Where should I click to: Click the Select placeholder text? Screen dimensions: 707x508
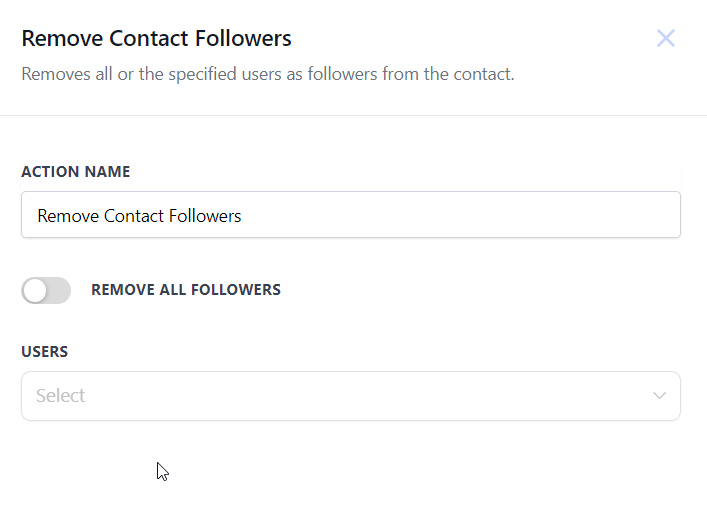[x=61, y=396]
